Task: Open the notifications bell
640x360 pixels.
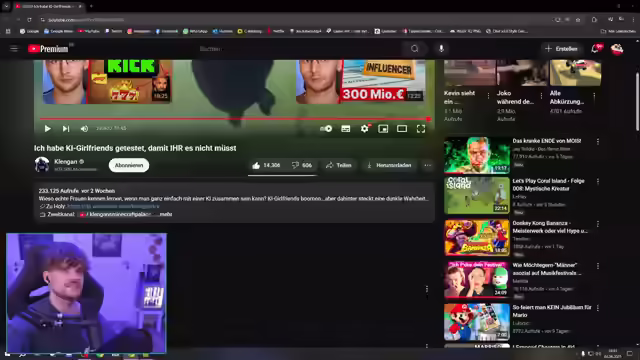Action: pos(596,49)
